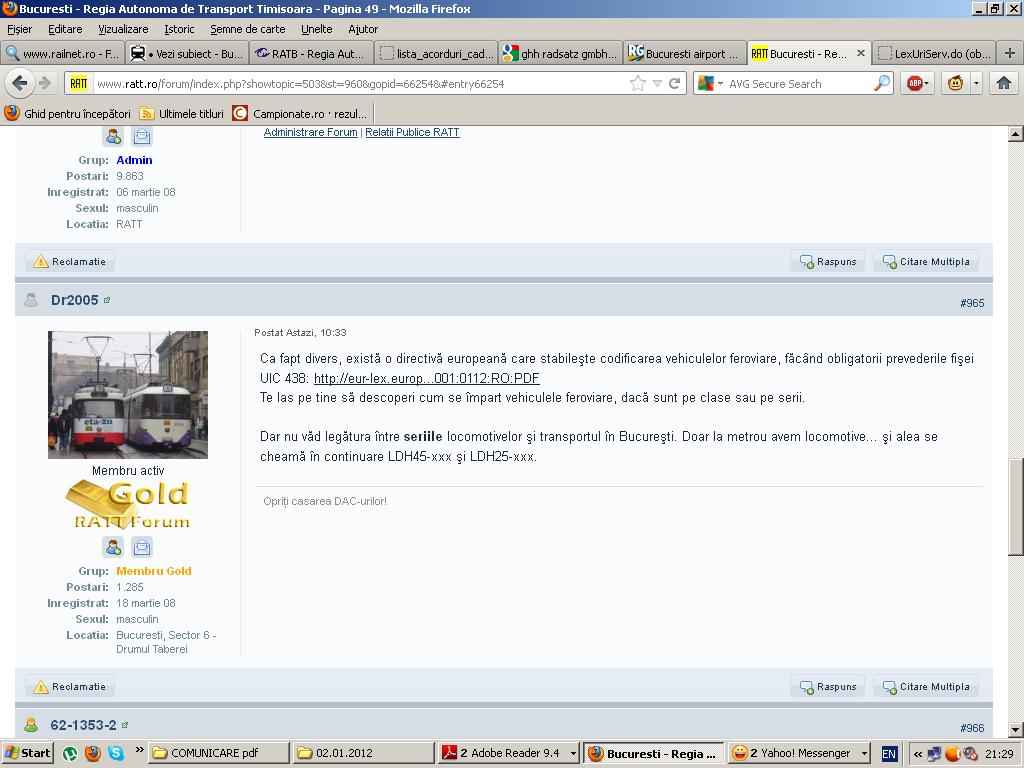Open the Ajutor menu
Screen dimensions: 1024x768
click(363, 29)
